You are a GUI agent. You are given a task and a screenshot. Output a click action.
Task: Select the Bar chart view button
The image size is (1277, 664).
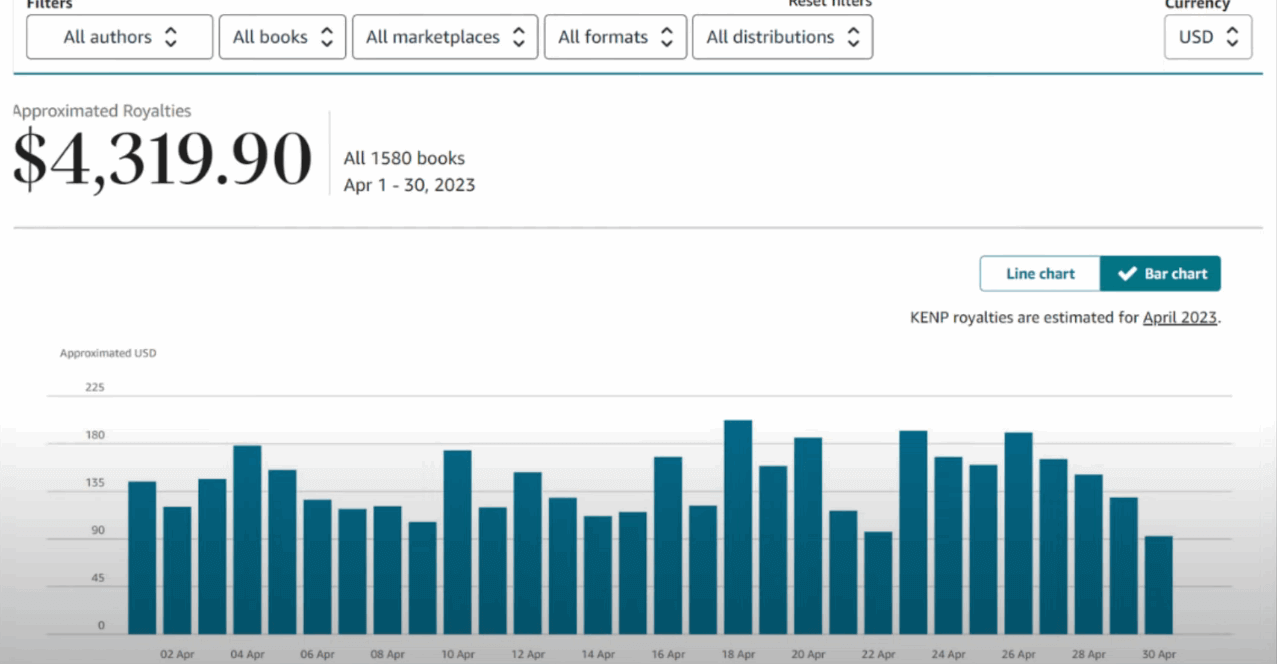coord(1161,274)
